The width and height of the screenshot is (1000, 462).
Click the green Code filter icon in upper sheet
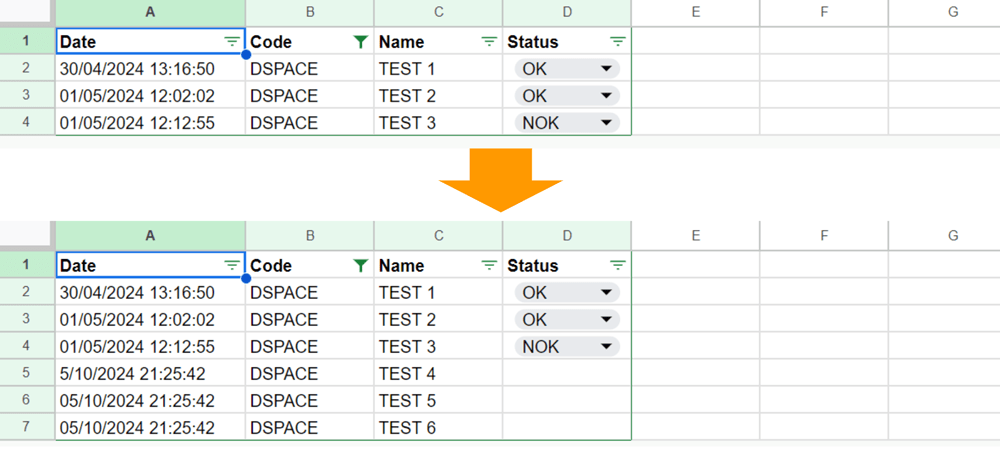(360, 42)
